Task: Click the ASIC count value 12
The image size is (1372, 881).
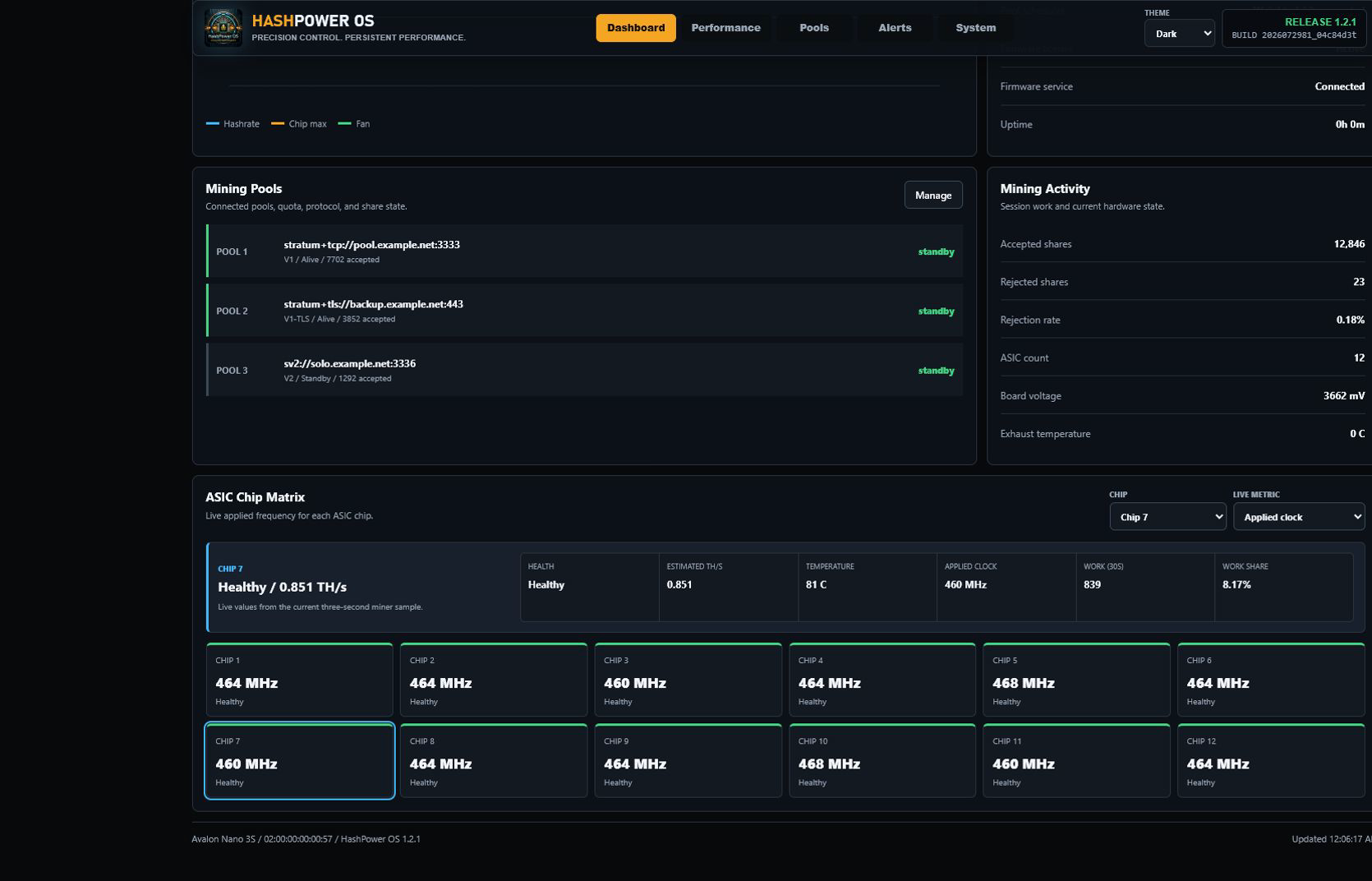Action: pyautogui.click(x=1359, y=357)
